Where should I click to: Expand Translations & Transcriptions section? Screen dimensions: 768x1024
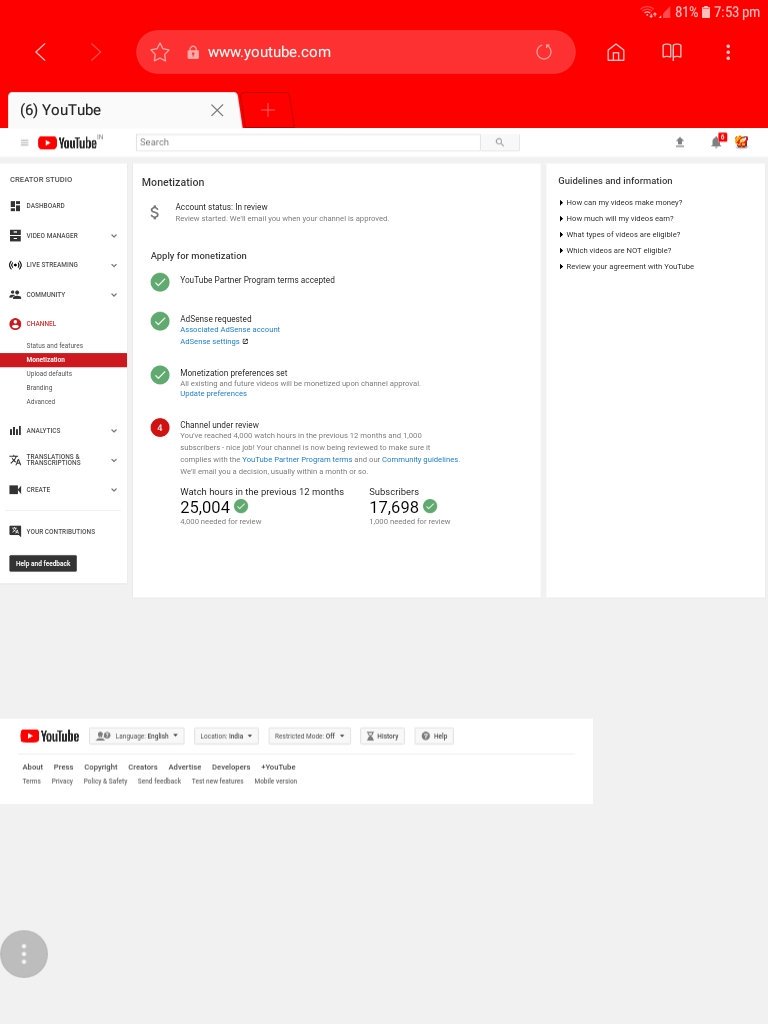coord(114,460)
